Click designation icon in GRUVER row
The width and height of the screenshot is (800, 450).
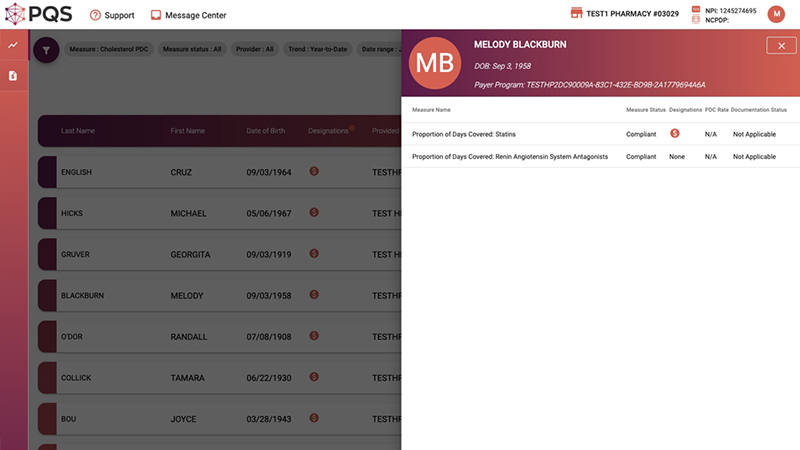(x=314, y=254)
